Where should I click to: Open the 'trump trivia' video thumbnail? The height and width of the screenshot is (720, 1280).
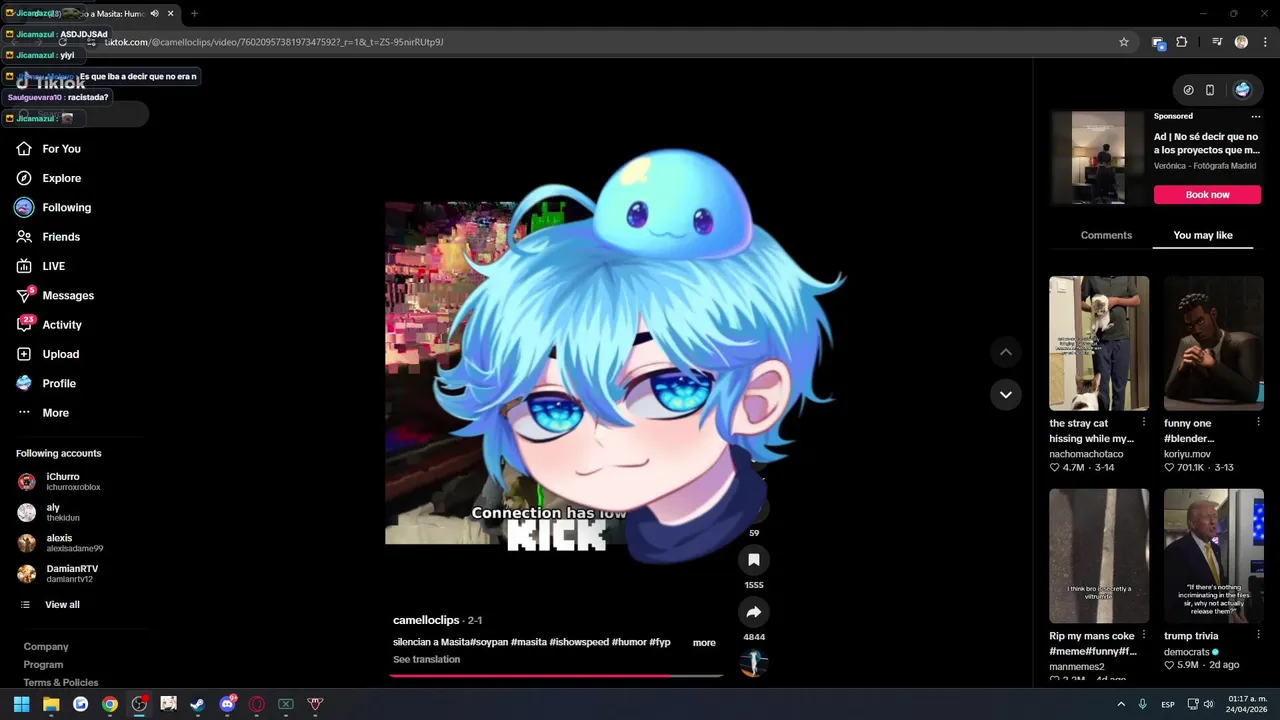pos(1214,556)
